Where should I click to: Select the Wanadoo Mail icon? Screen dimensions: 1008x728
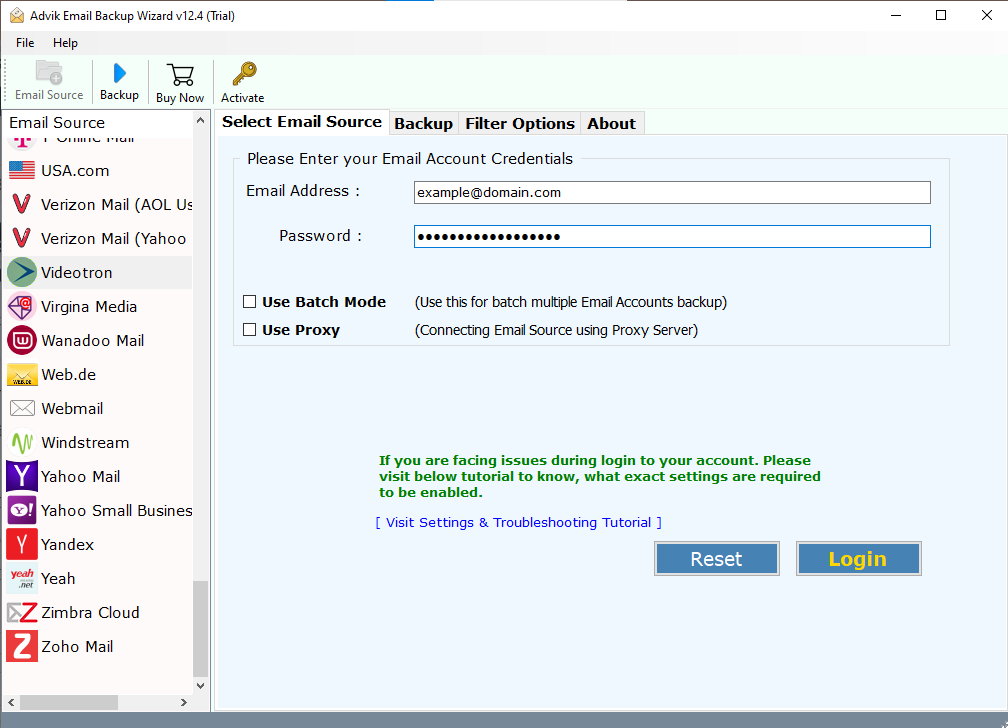click(x=22, y=341)
